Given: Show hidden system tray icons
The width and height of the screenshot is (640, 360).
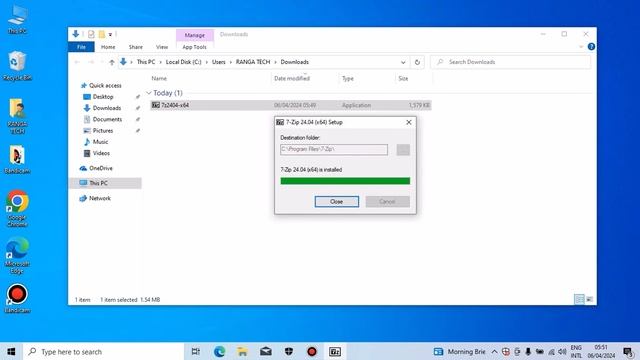Looking at the screenshot, I should 494,351.
